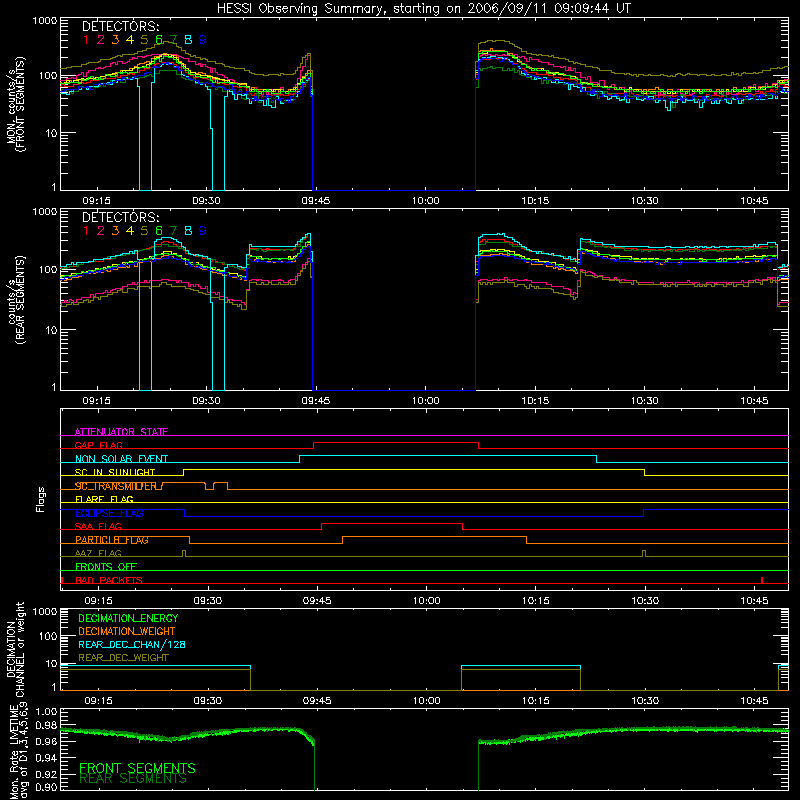This screenshot has width=800, height=800.
Task: Select red detector number 1 in front segments legend
Action: pos(86,40)
